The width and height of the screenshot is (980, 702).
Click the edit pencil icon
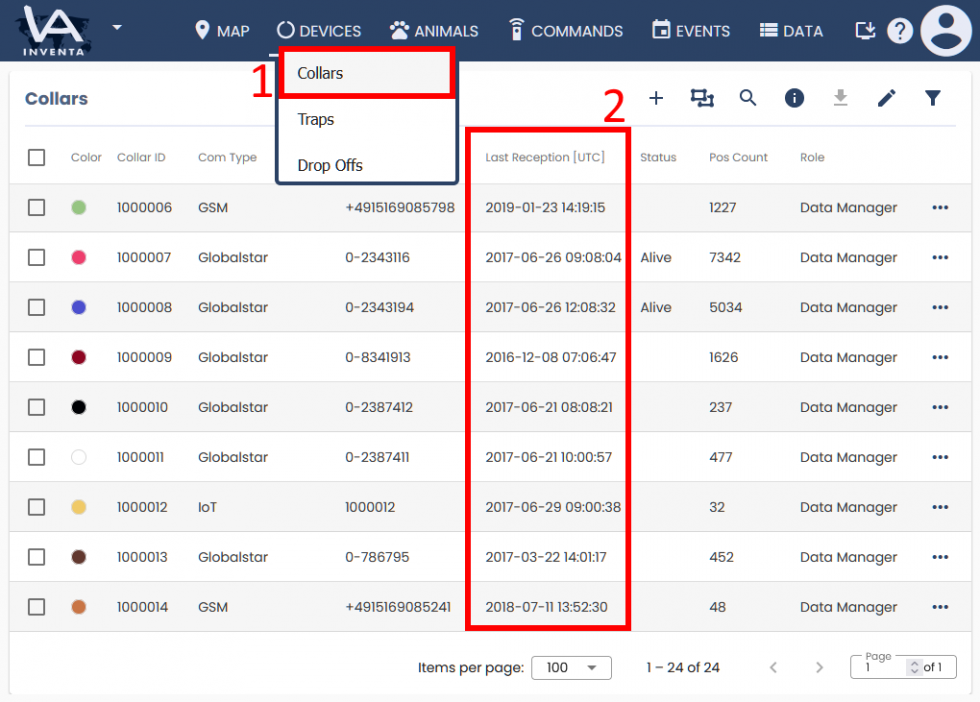pyautogui.click(x=886, y=98)
